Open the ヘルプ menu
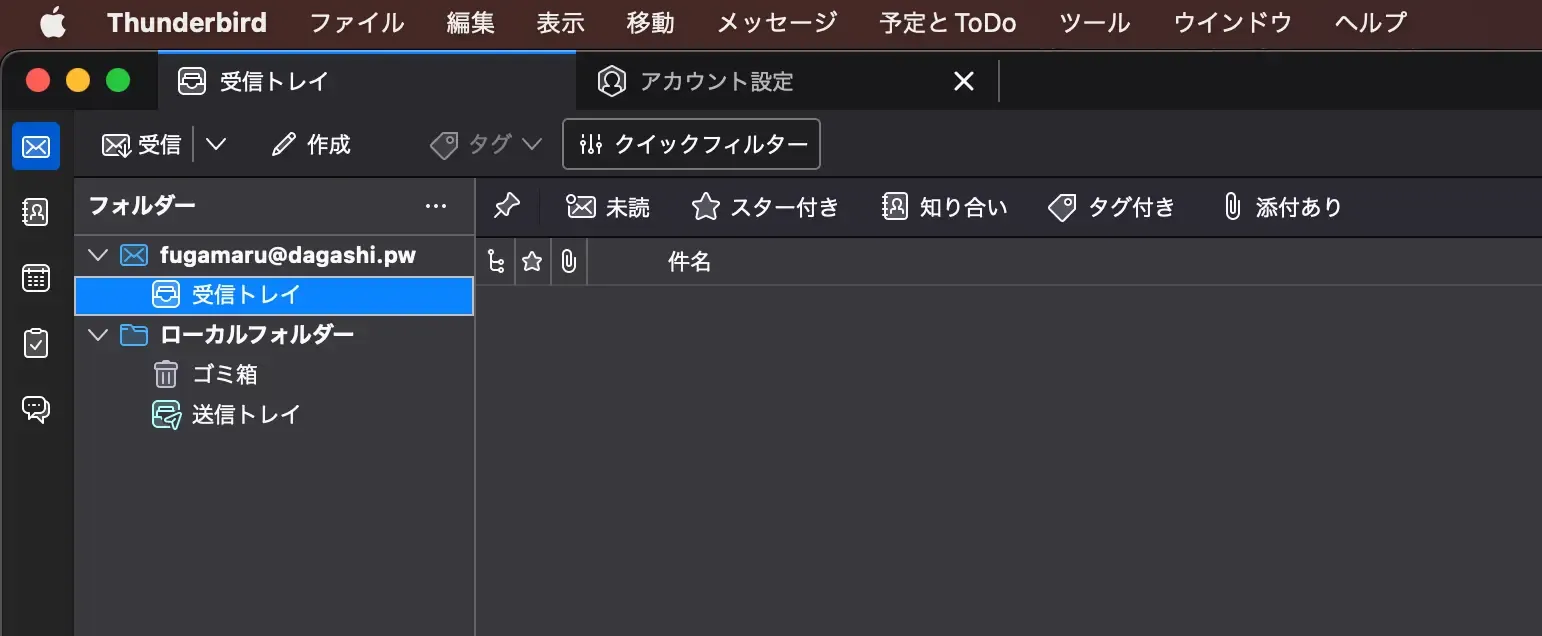Viewport: 1542px width, 636px height. (1371, 22)
